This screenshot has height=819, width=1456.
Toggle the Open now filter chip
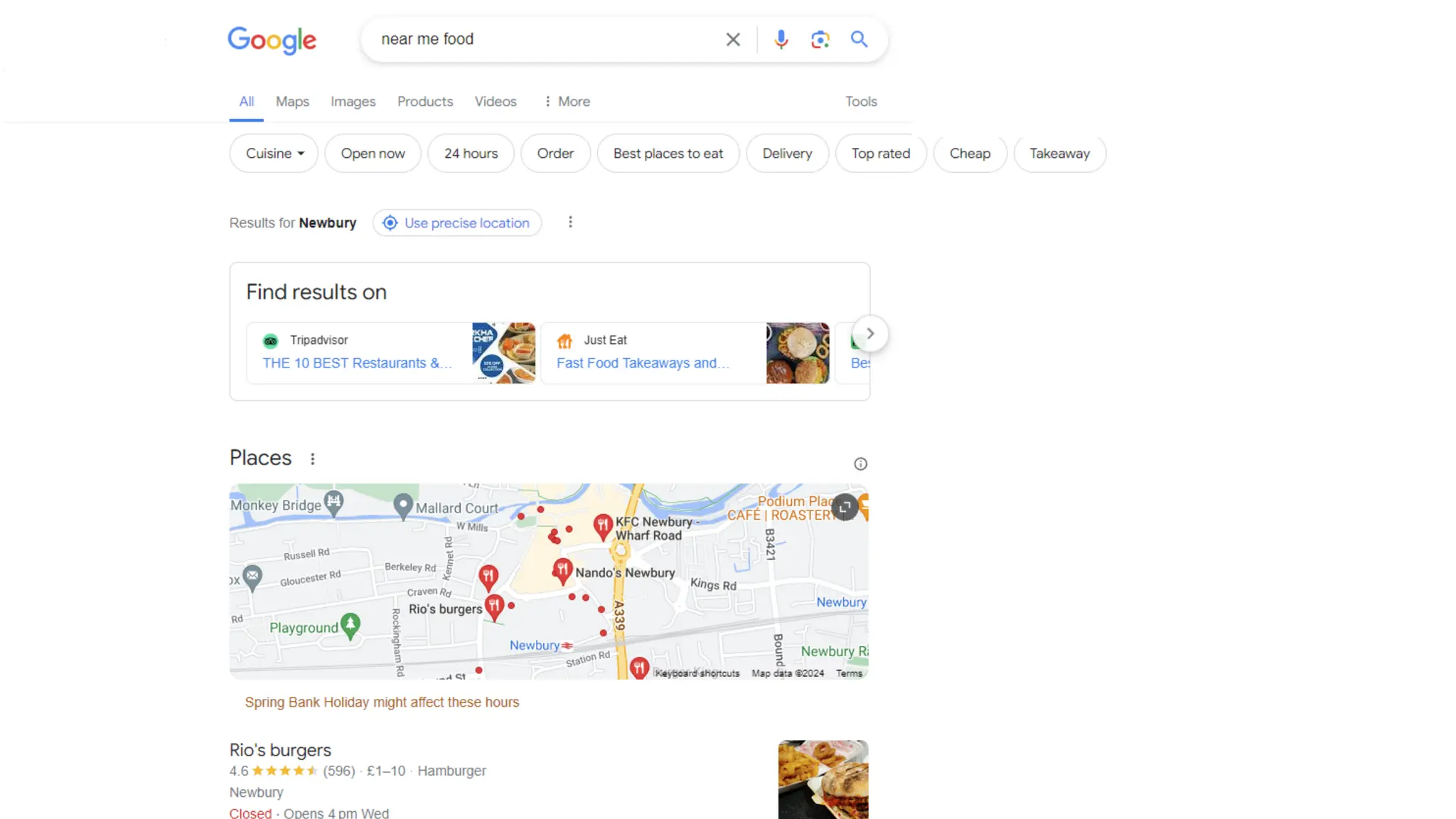click(x=373, y=154)
